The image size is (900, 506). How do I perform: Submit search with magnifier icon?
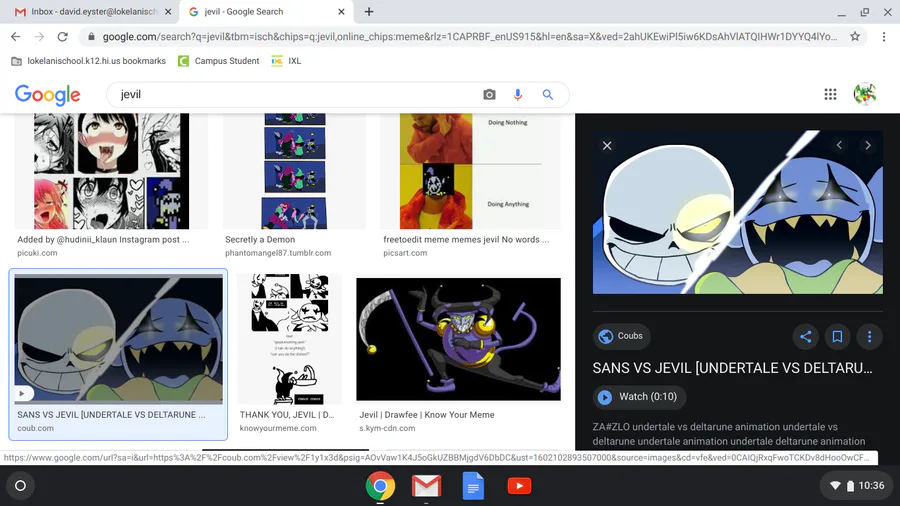click(x=548, y=95)
